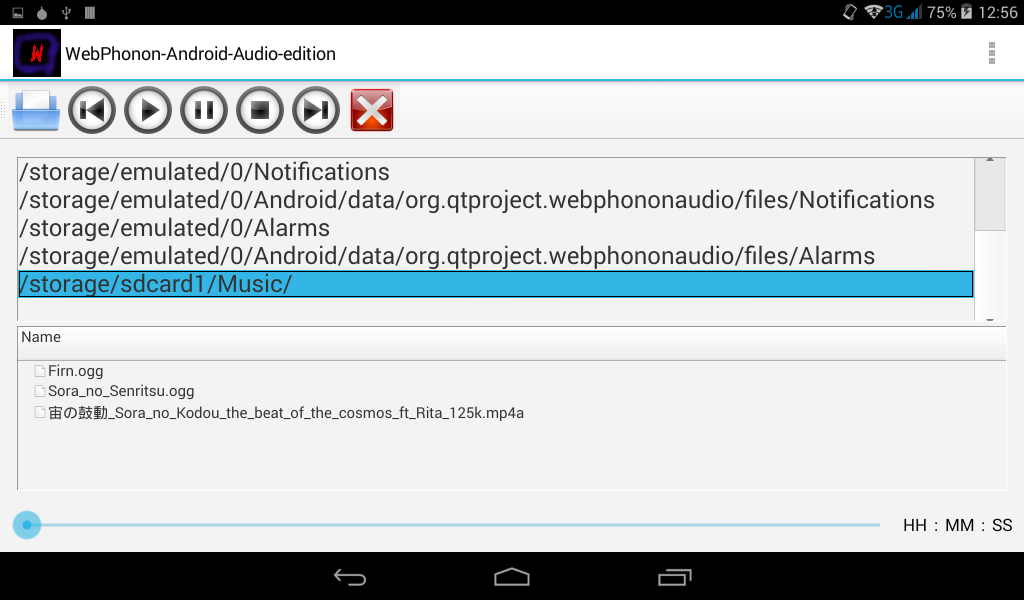Start playback with the play button
Screen dimensions: 1024x600
148,110
